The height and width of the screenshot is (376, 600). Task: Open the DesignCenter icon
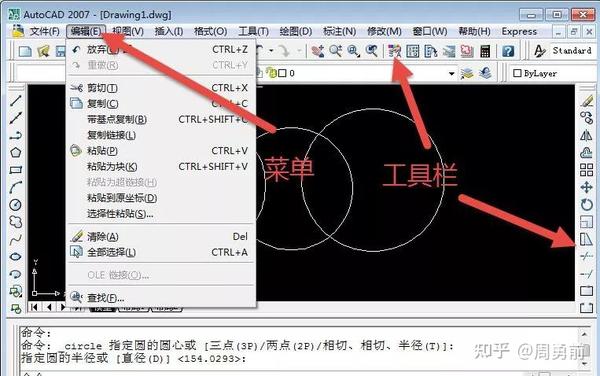pyautogui.click(x=412, y=51)
